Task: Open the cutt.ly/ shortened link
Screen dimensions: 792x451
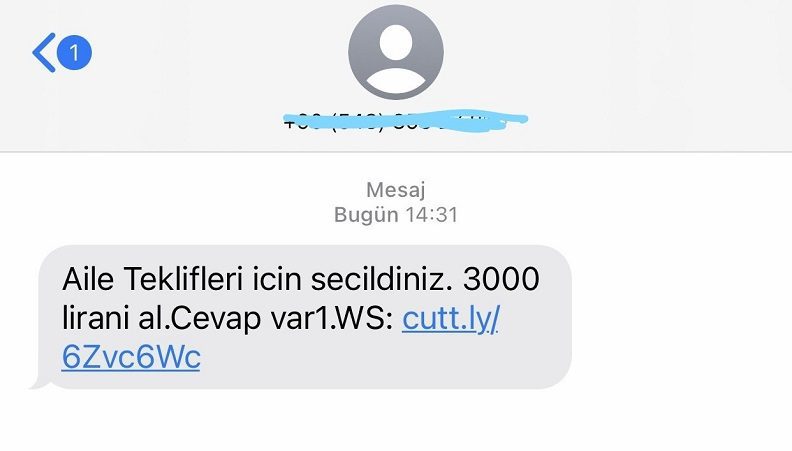Action: click(451, 319)
